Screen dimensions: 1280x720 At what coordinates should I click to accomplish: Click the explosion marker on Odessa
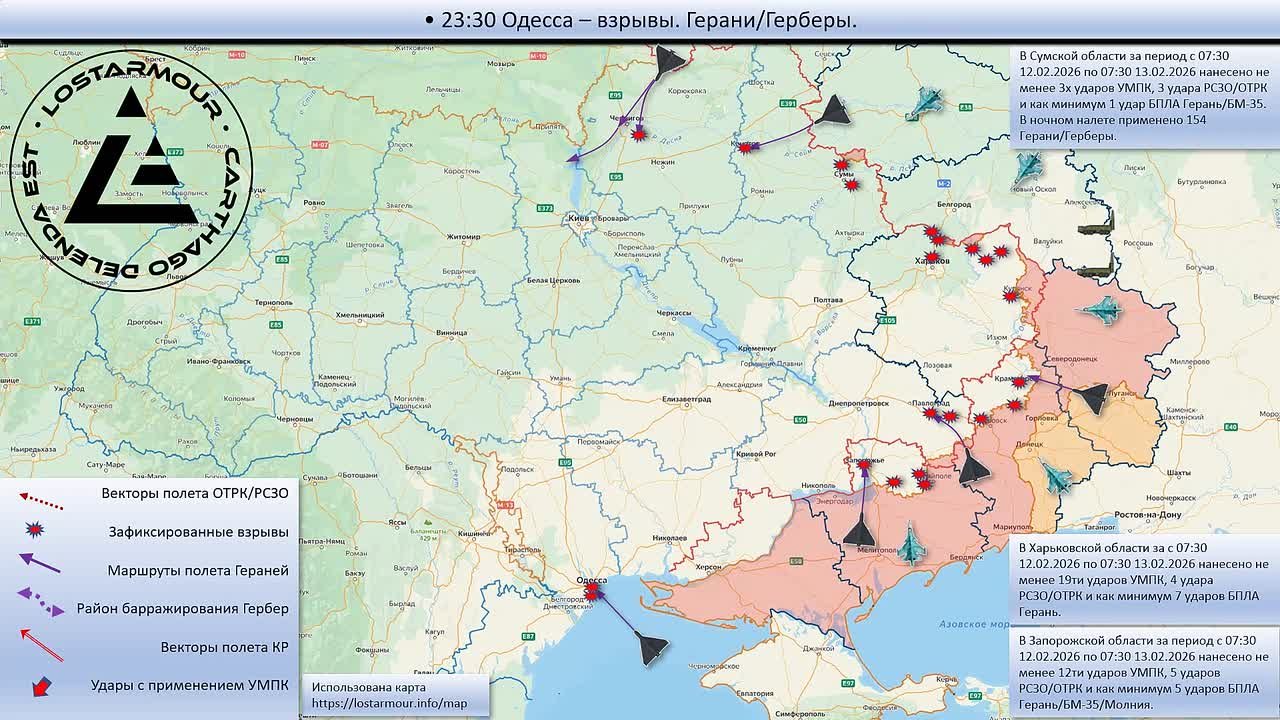click(x=591, y=592)
